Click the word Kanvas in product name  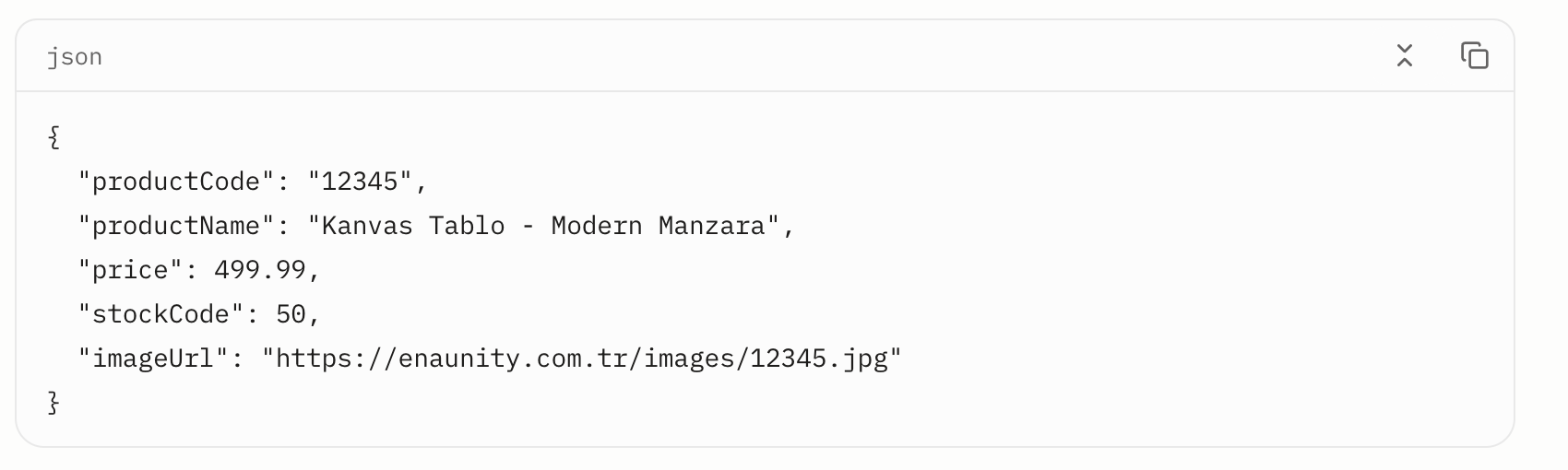click(x=367, y=226)
